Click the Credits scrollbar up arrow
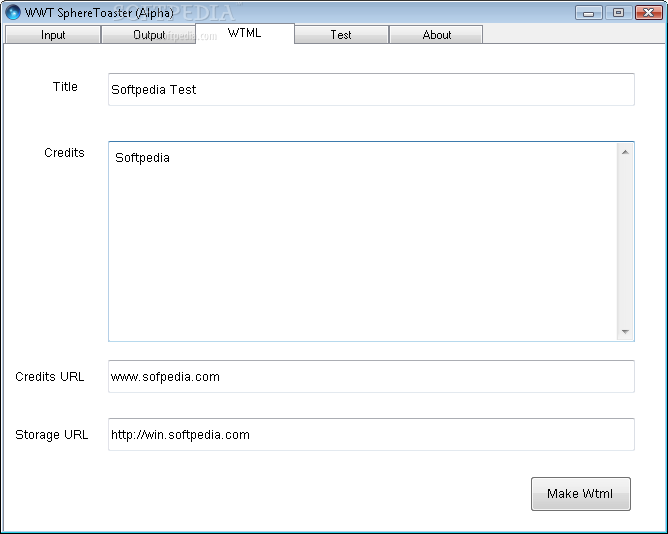The width and height of the screenshot is (668, 534). (625, 152)
